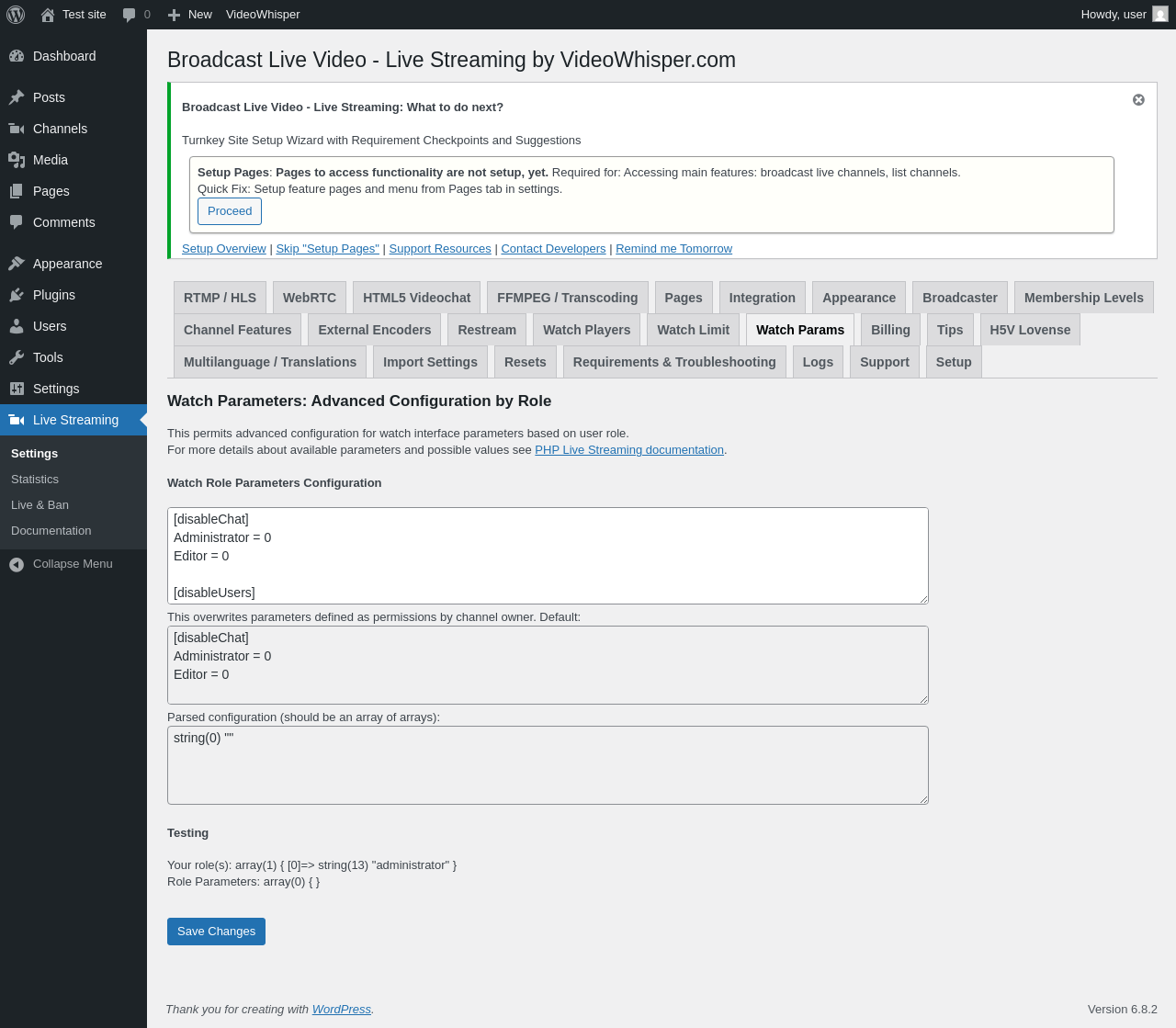Open FFMPEG / Transcoding tab
This screenshot has width=1176, height=1028.
567,298
